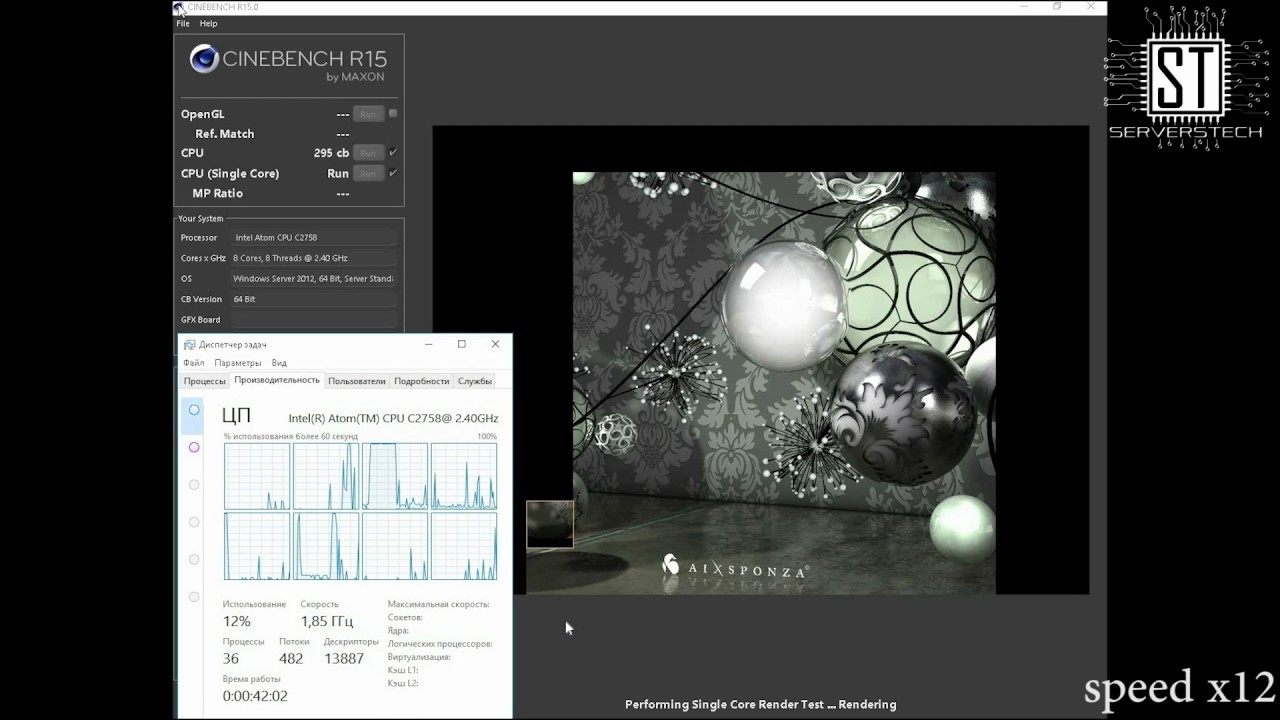Click the "Your System" group heading
This screenshot has height=720, width=1280.
tap(201, 218)
